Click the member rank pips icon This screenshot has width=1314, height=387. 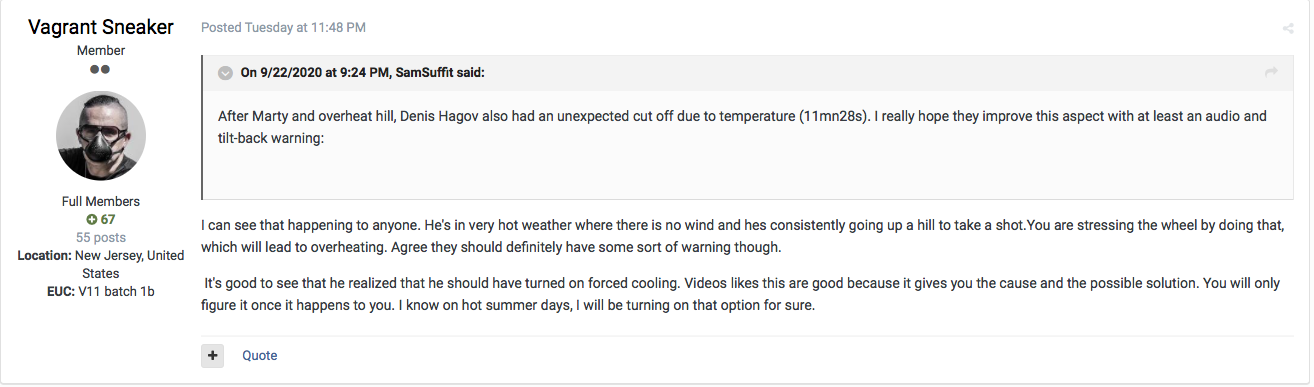[x=101, y=69]
